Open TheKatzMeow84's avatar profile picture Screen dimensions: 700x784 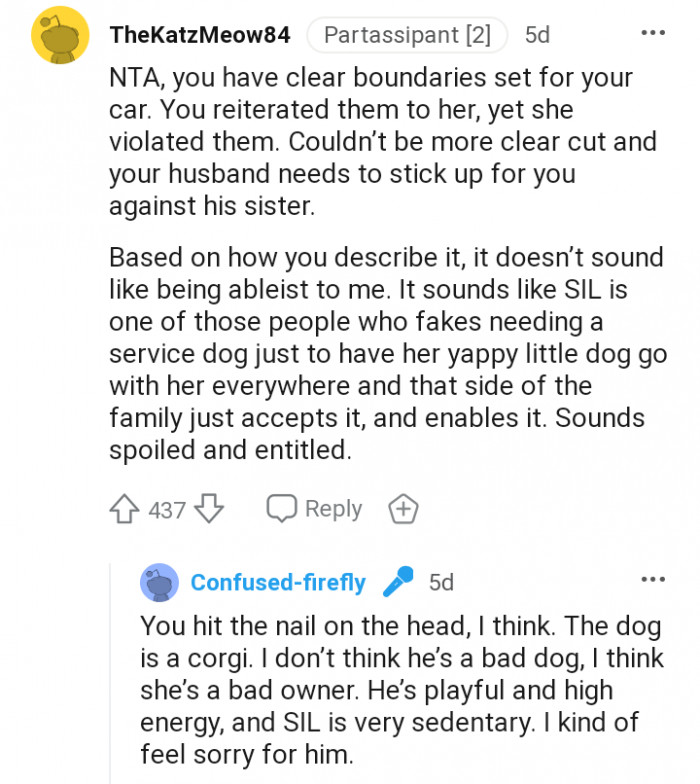[x=61, y=35]
